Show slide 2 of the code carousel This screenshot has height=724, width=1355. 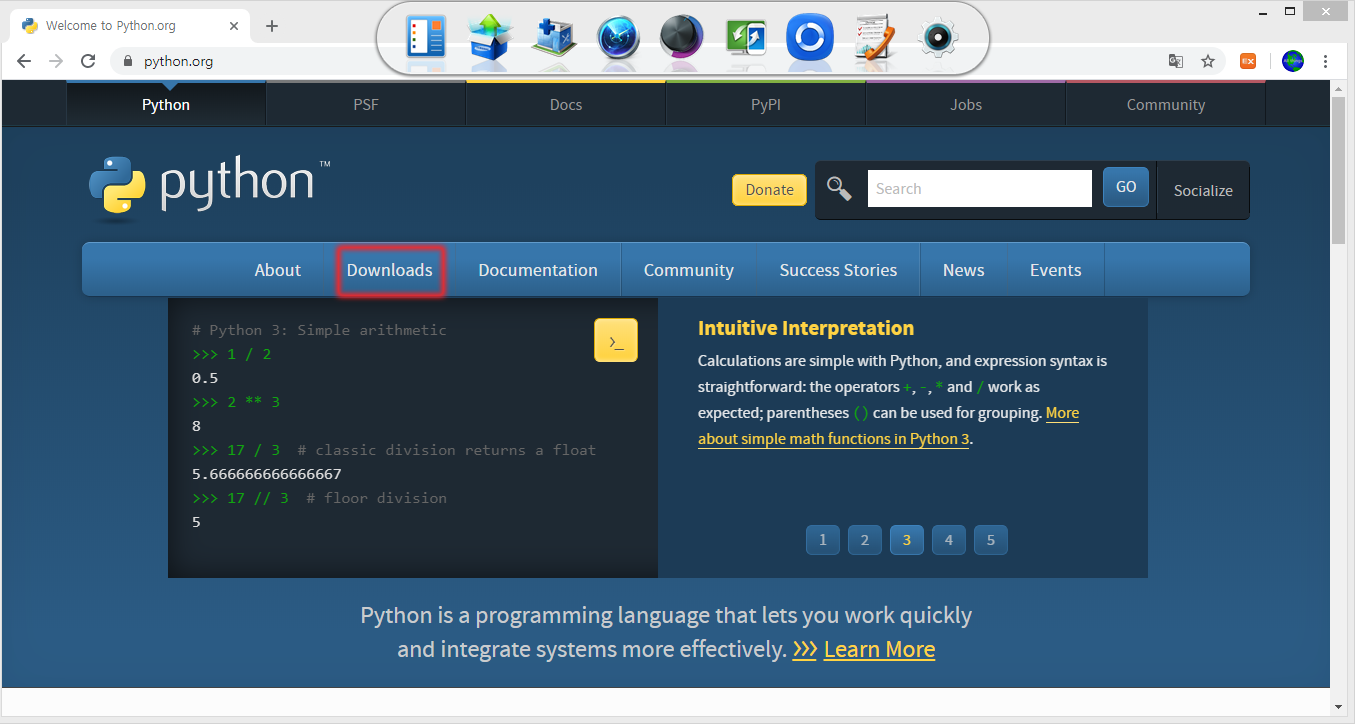coord(865,540)
